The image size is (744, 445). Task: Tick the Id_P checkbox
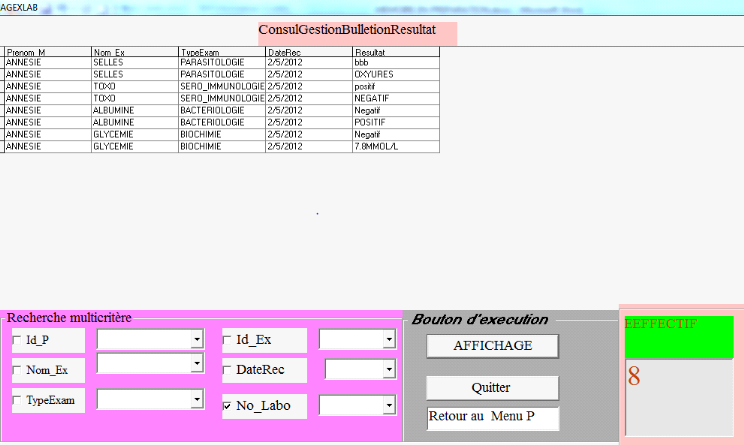[x=17, y=341]
